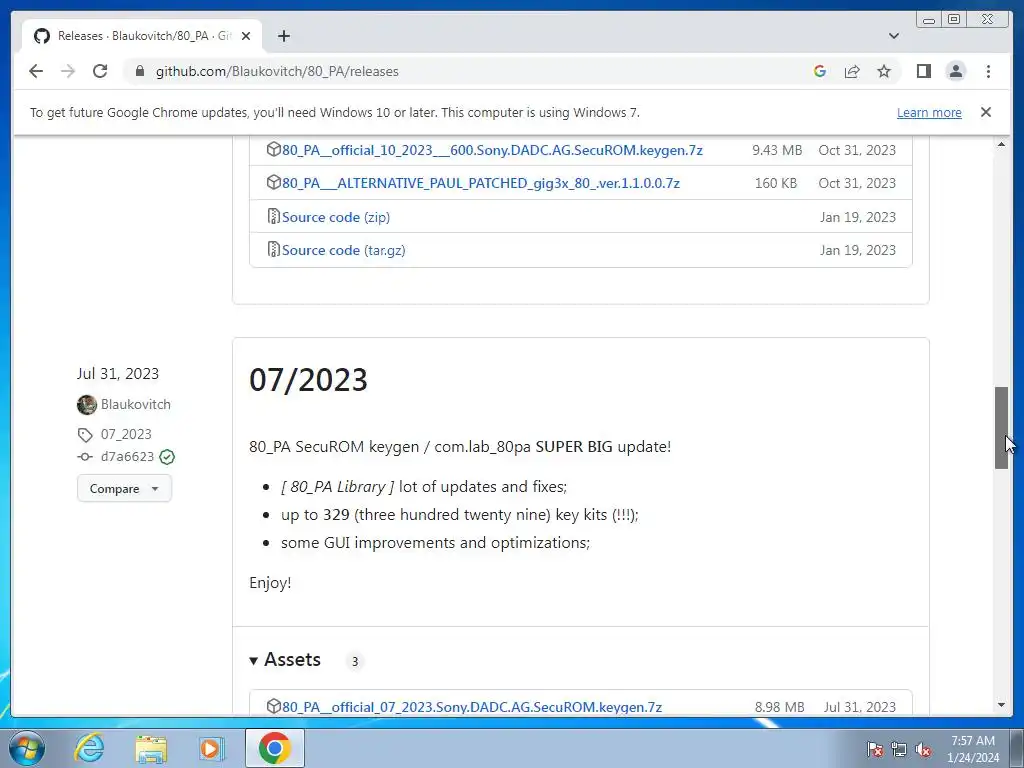The image size is (1024, 768).
Task: Reload the GitHub releases page
Action: (100, 71)
